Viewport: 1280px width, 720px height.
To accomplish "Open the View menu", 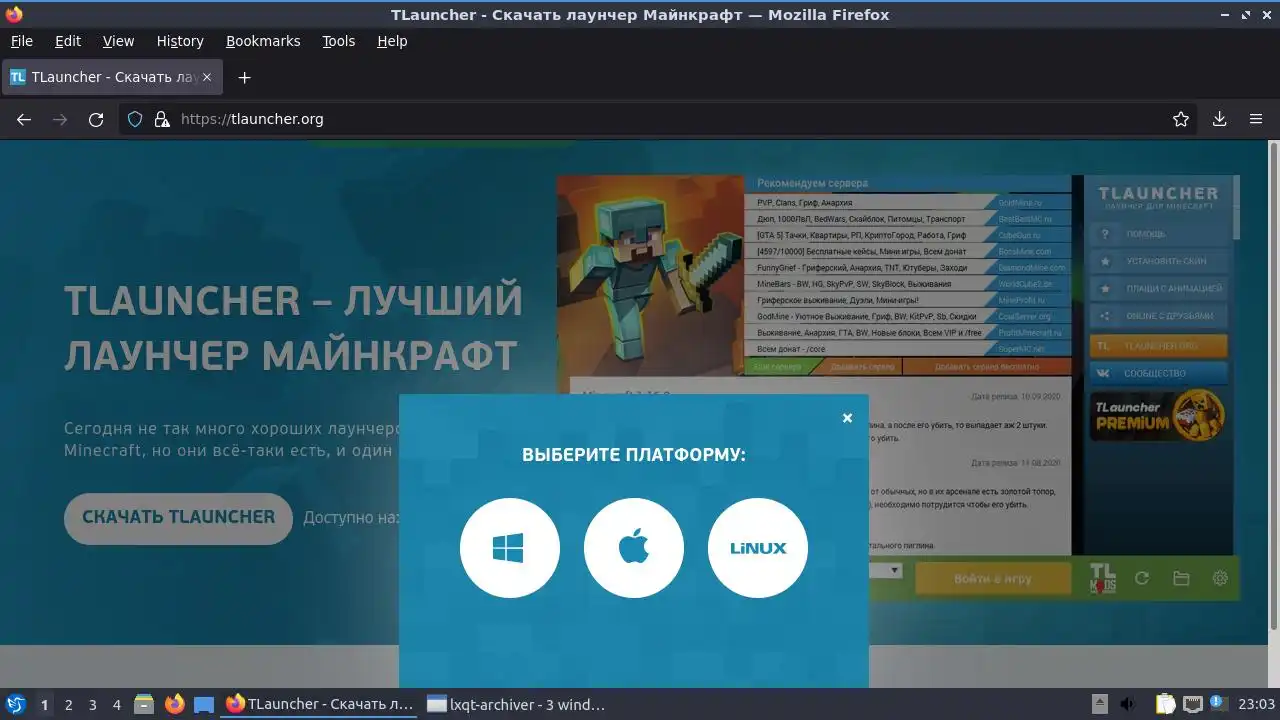I will pyautogui.click(x=118, y=41).
